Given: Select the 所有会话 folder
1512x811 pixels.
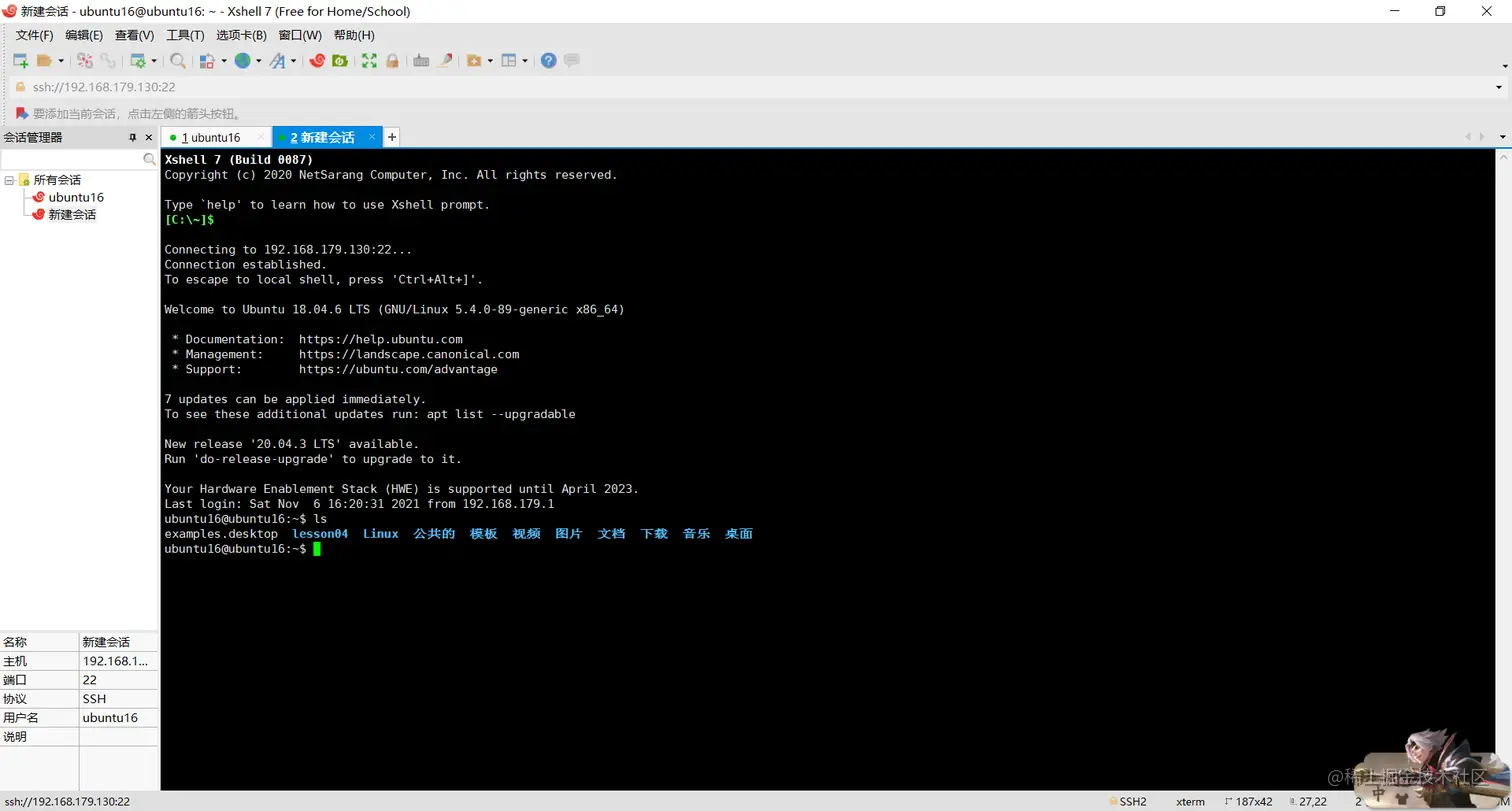Looking at the screenshot, I should pos(57,180).
